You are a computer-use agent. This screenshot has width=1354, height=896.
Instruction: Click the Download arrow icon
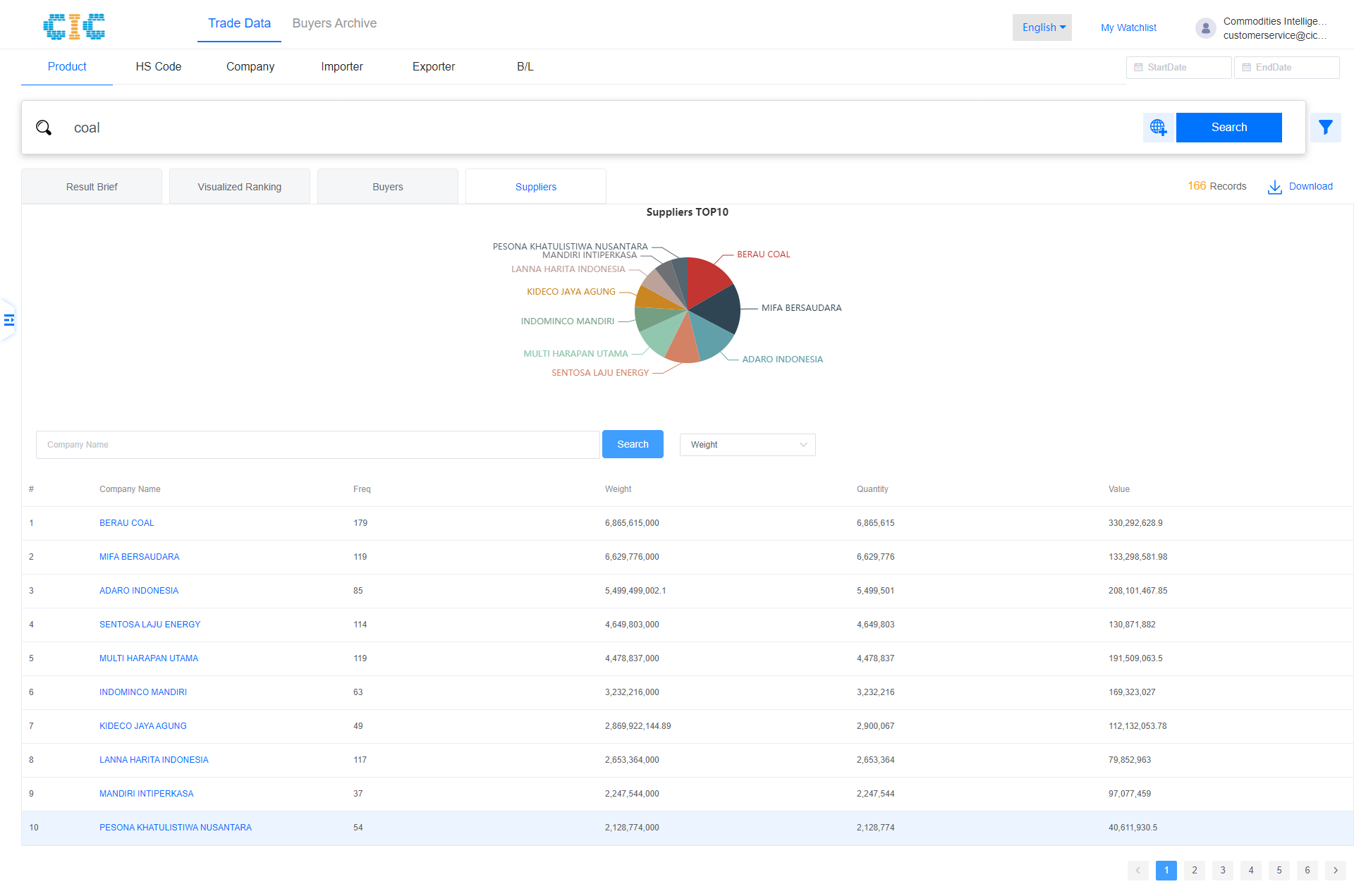(1274, 187)
